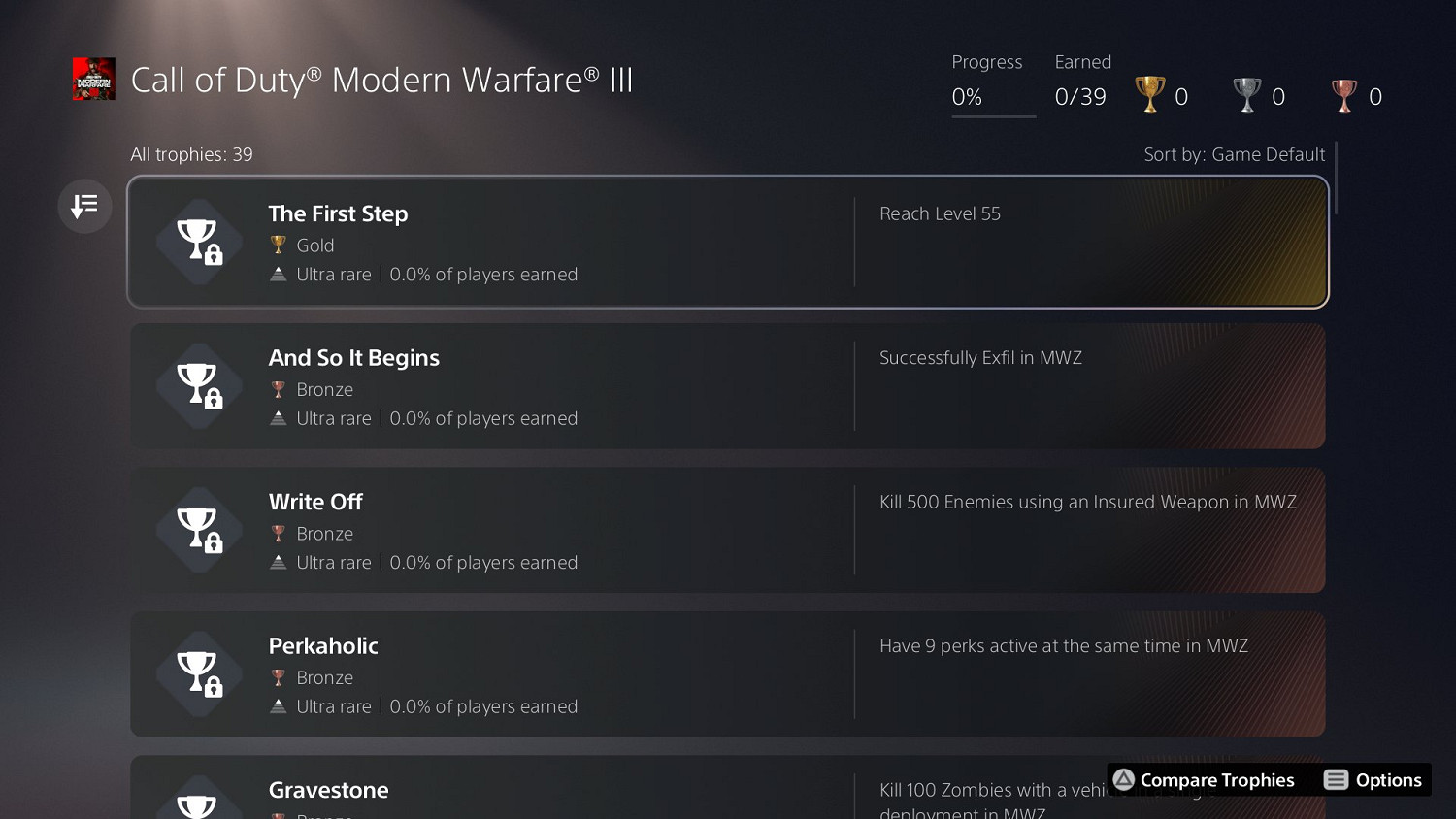The image size is (1456, 819).
Task: Click the bronze trophy count icon
Action: point(1343,96)
